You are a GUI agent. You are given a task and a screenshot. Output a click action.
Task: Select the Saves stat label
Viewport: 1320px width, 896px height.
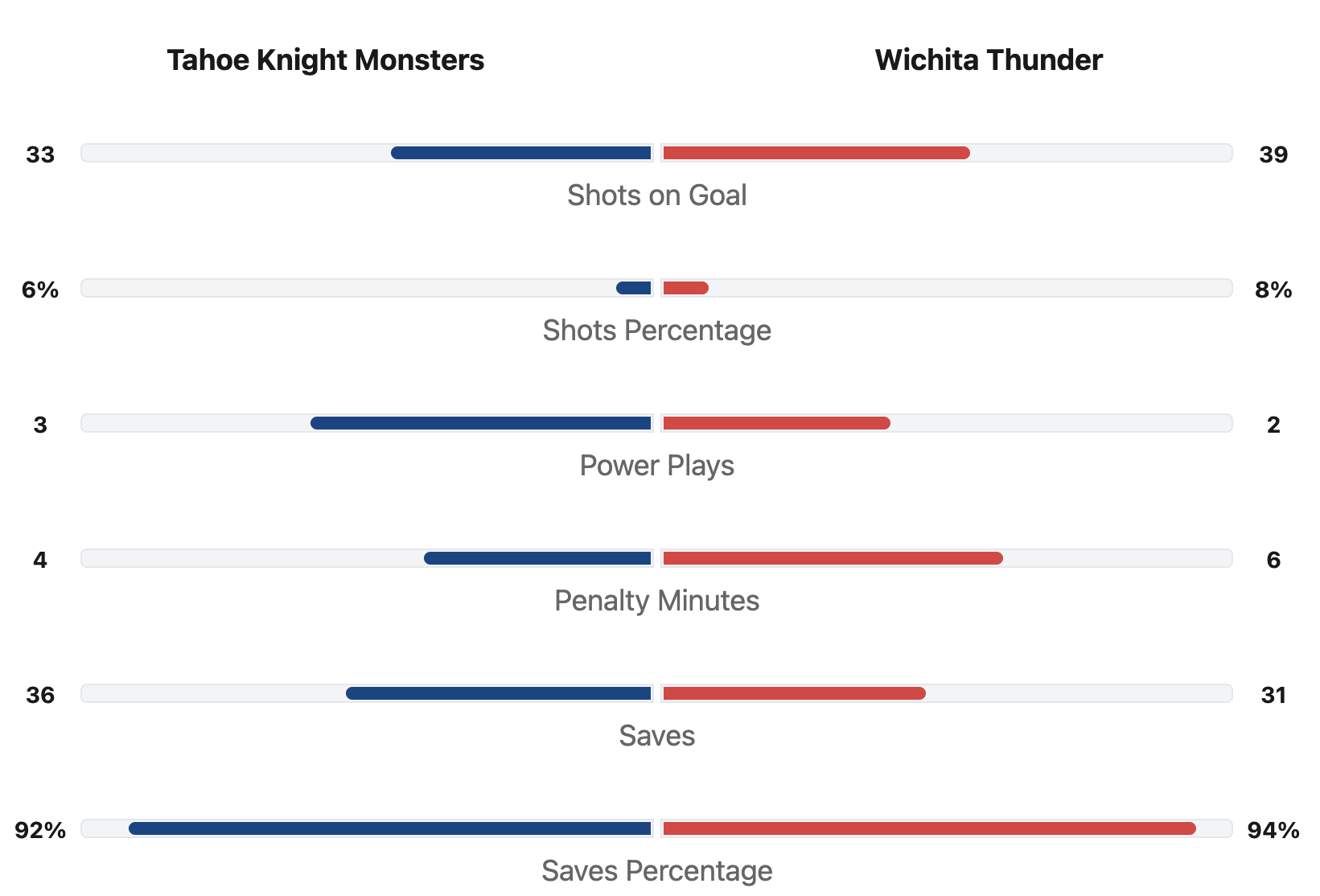[656, 736]
